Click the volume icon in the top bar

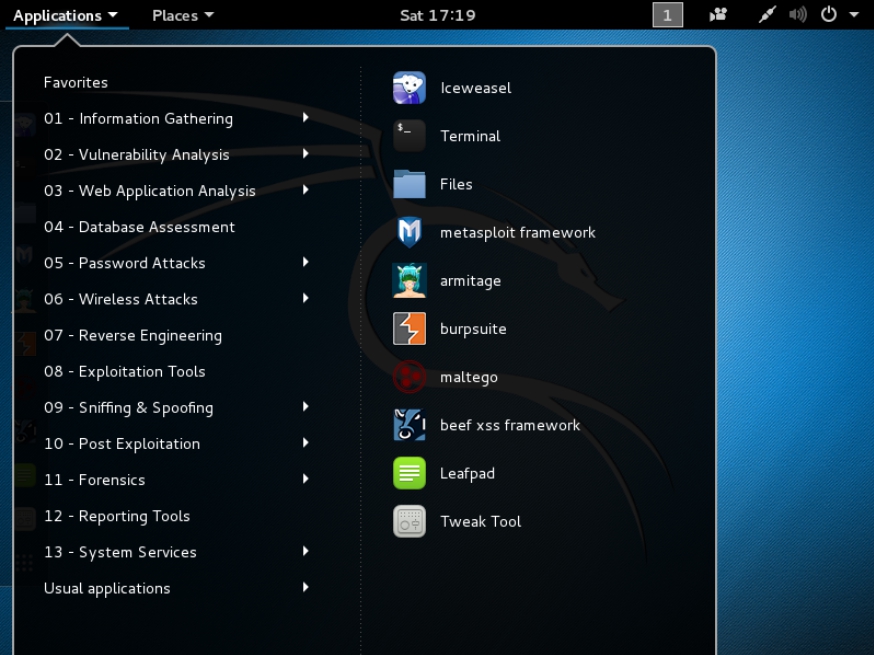798,14
